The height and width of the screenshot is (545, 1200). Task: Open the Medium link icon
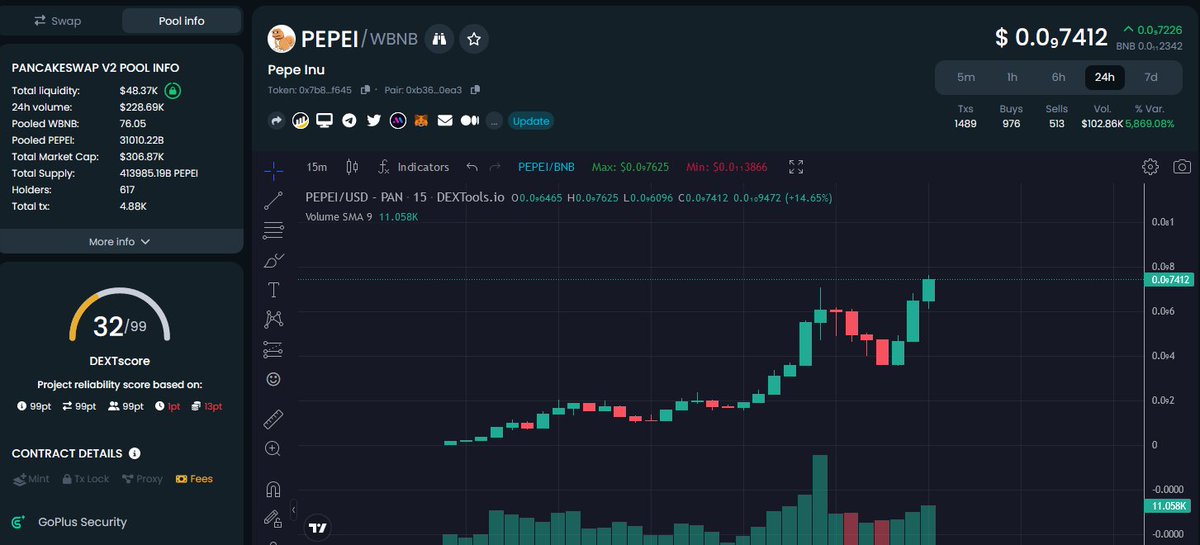point(469,120)
